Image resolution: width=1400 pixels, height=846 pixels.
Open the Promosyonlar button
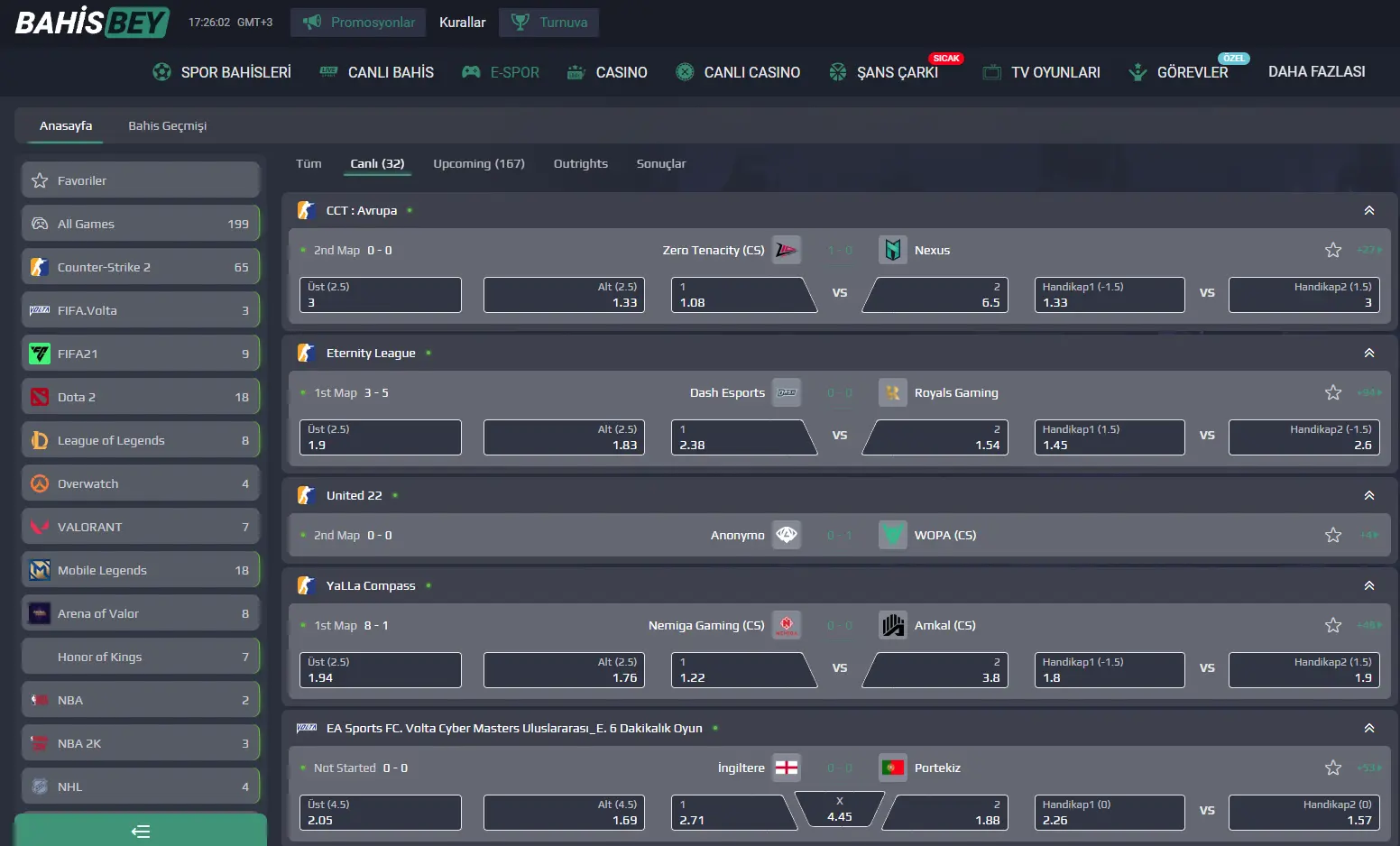click(358, 23)
